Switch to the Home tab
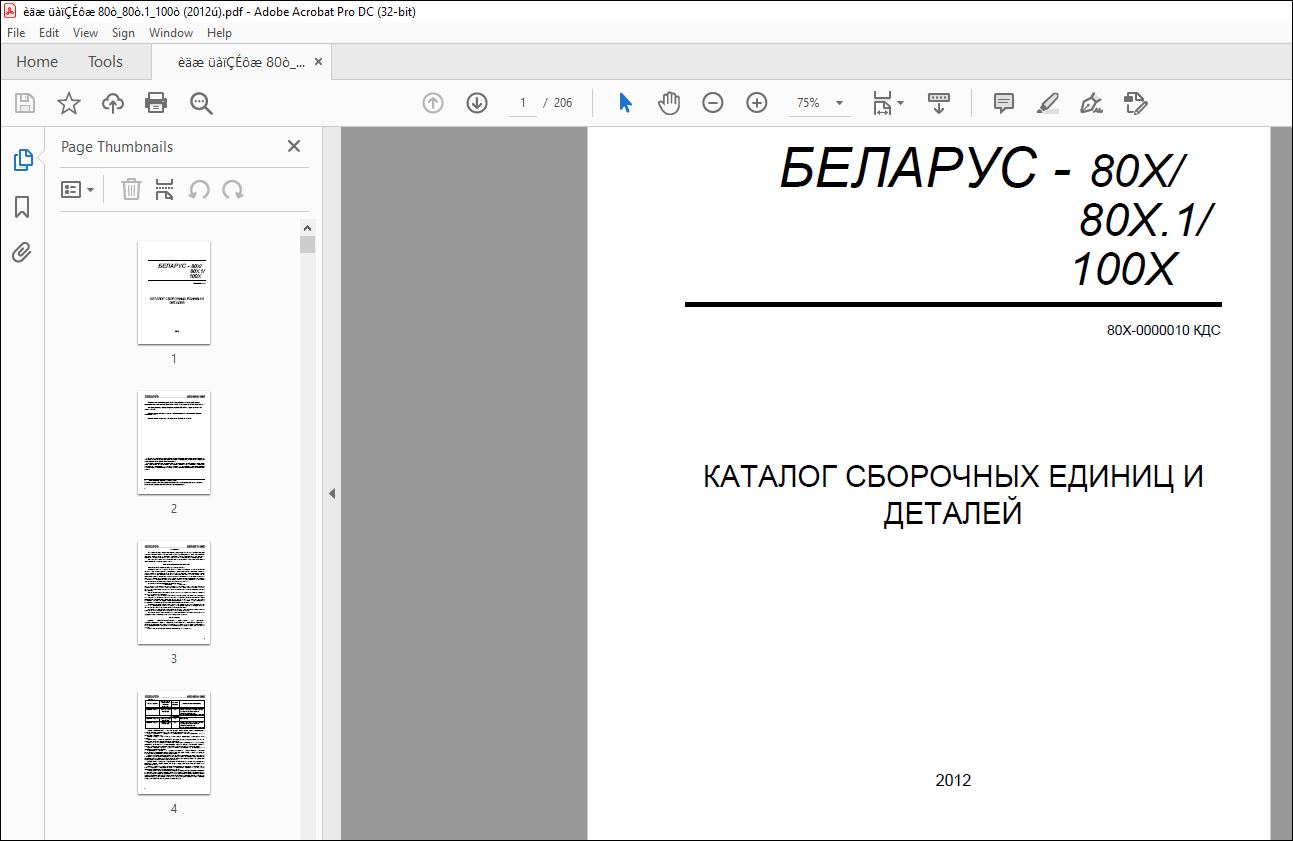Viewport: 1293px width, 841px height. 37,62
